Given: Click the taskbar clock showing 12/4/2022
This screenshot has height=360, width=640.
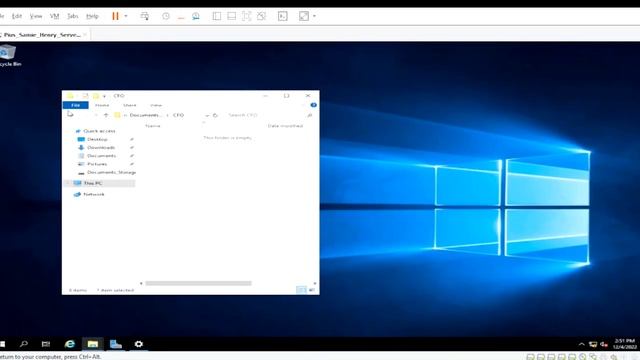Looking at the screenshot, I should [625, 344].
